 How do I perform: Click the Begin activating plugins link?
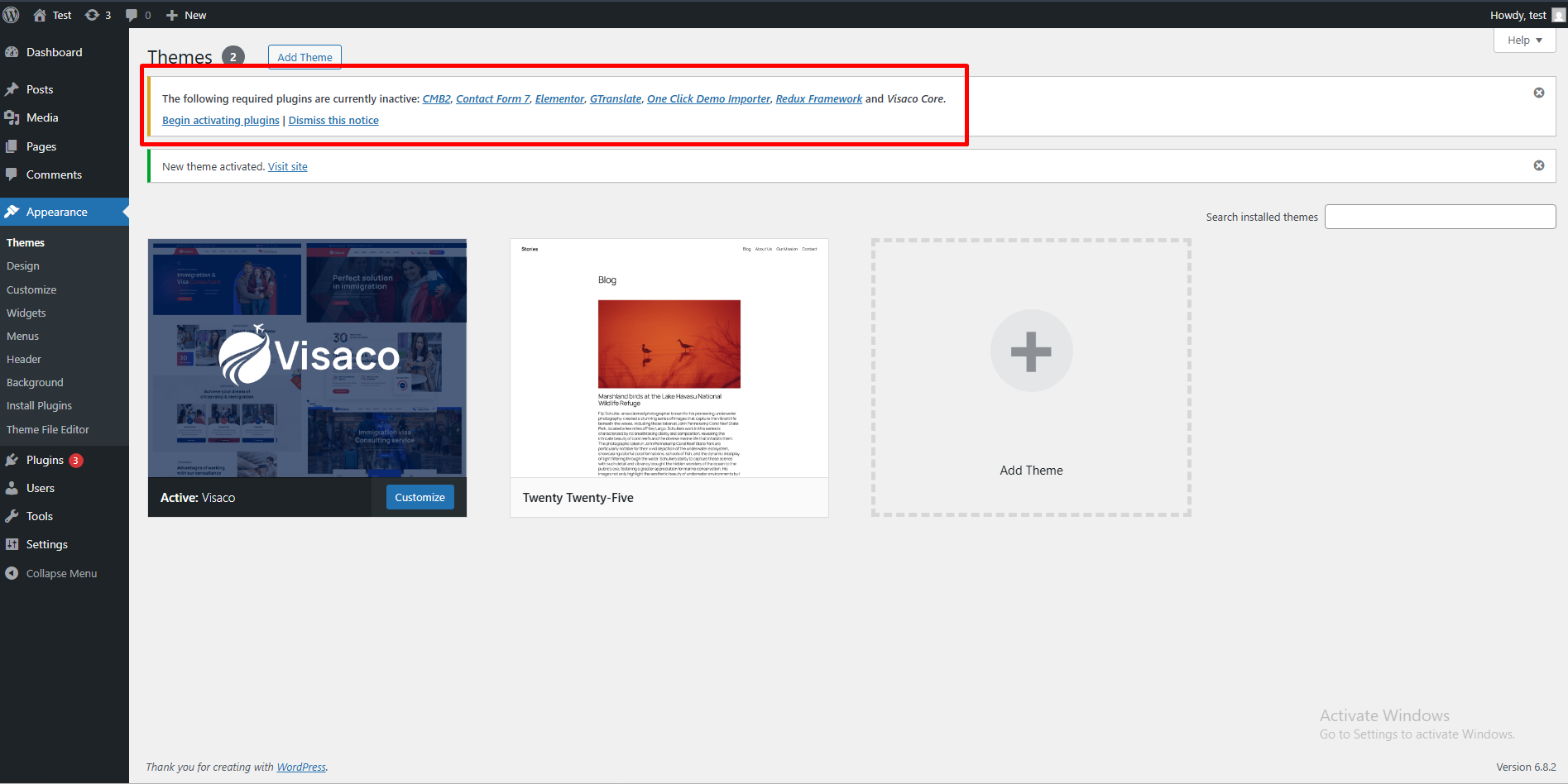pos(220,120)
